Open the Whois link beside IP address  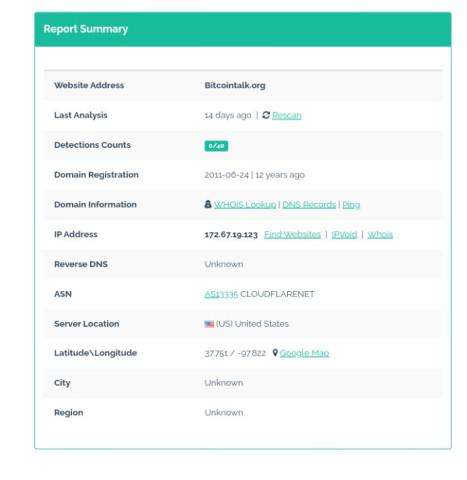pyautogui.click(x=380, y=234)
